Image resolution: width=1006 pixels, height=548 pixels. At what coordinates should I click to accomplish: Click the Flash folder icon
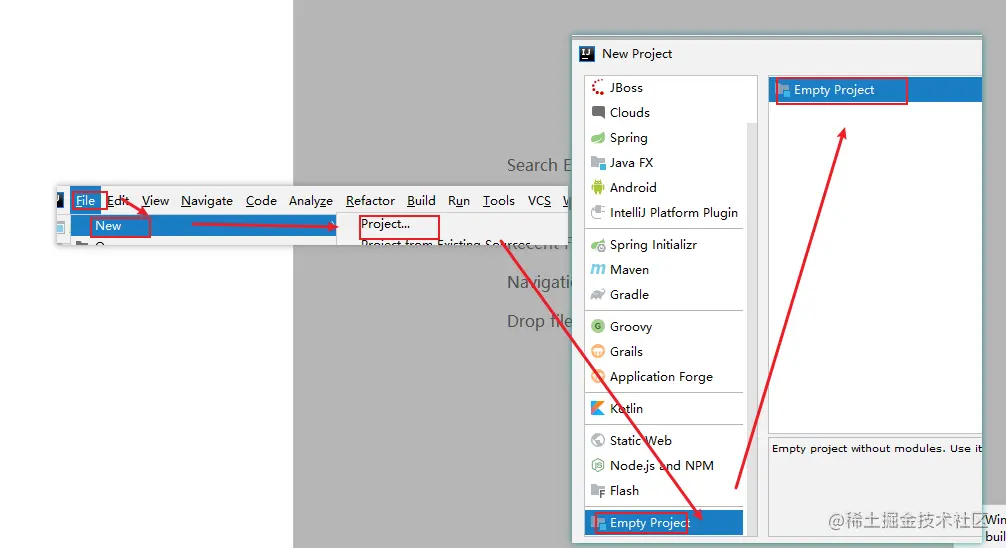598,491
